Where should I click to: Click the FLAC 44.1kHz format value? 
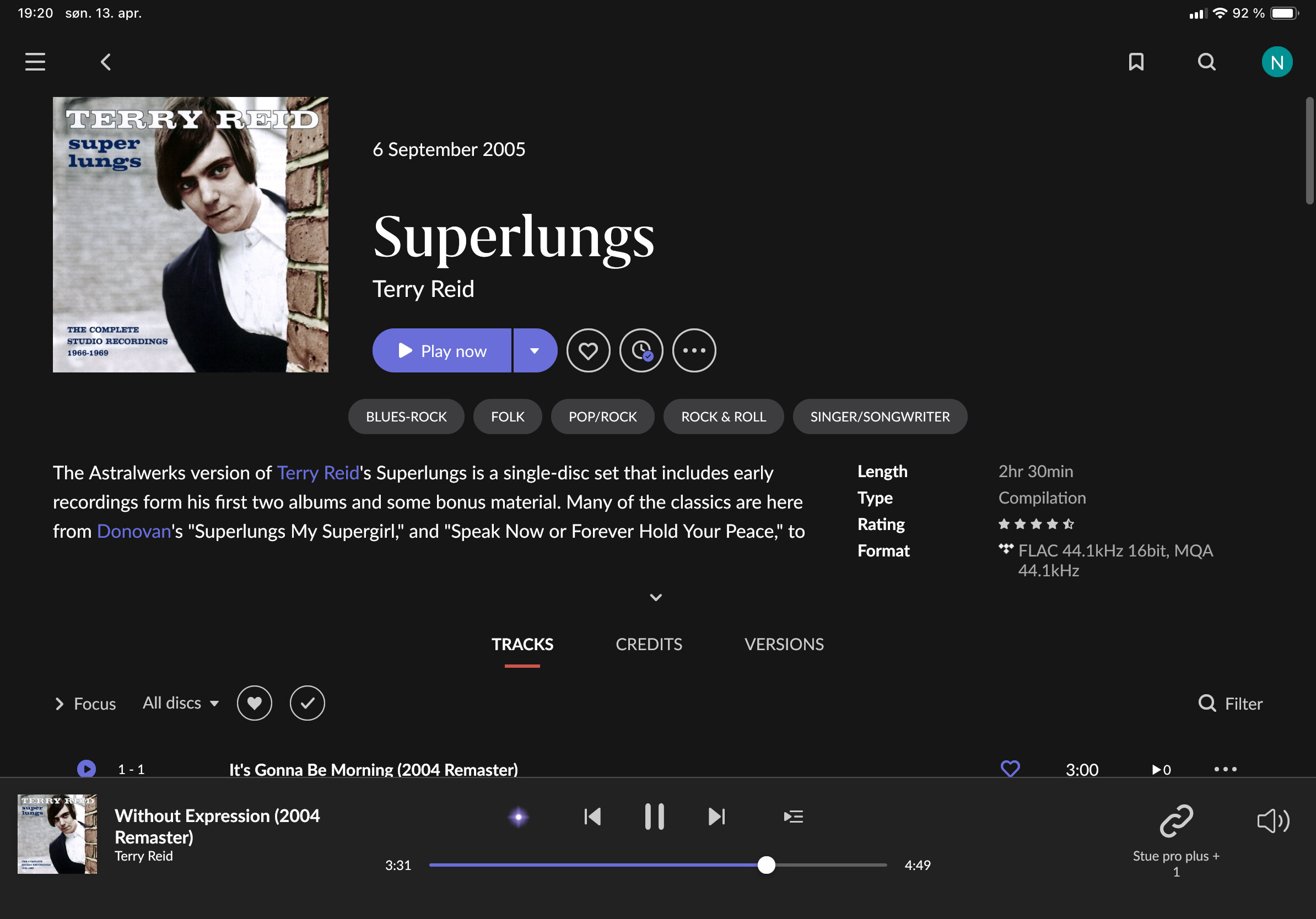[1115, 560]
